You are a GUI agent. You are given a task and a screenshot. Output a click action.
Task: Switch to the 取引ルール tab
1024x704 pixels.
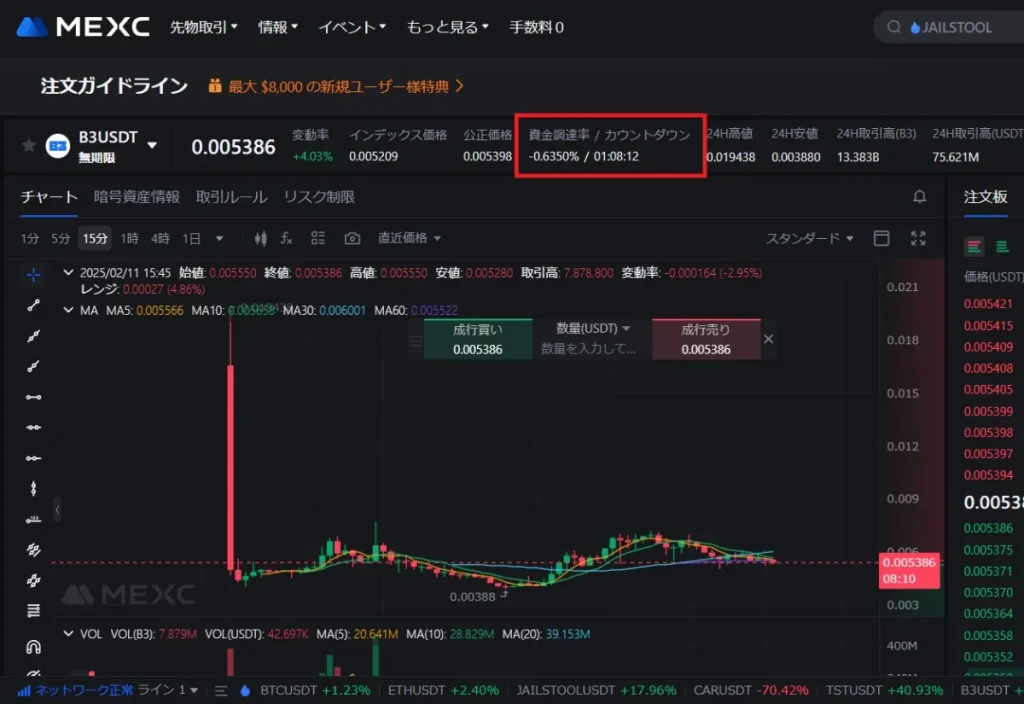click(x=231, y=197)
